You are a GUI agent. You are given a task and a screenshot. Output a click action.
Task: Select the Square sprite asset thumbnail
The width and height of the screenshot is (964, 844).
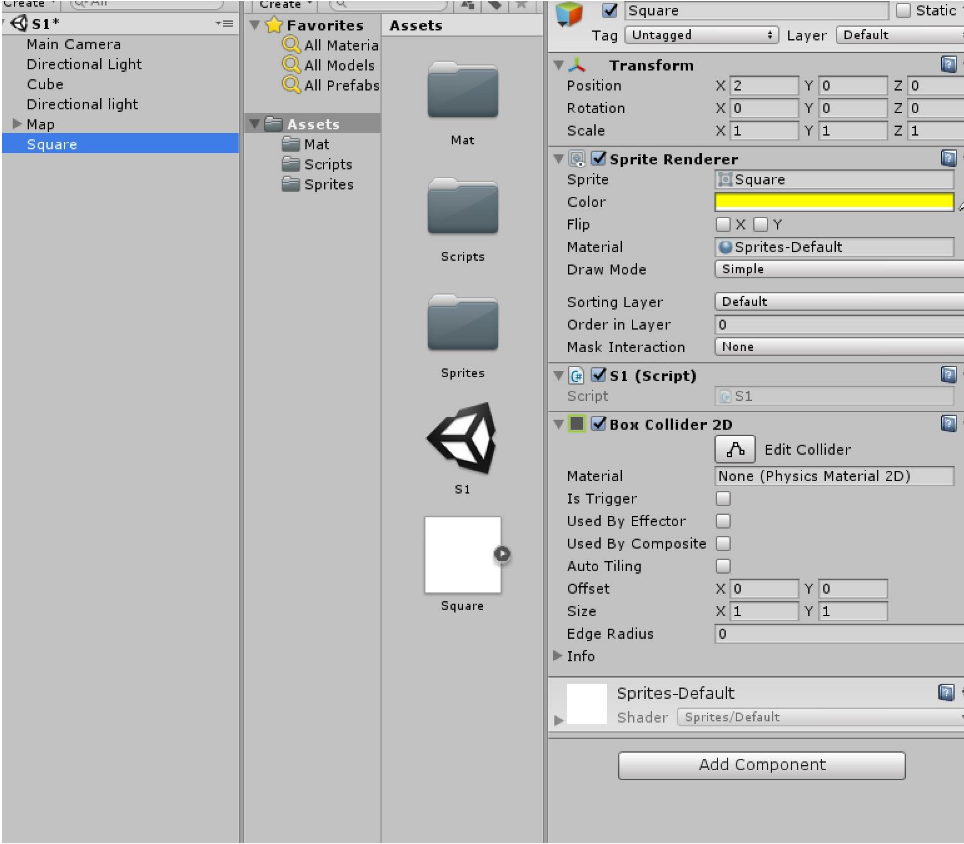coord(462,554)
